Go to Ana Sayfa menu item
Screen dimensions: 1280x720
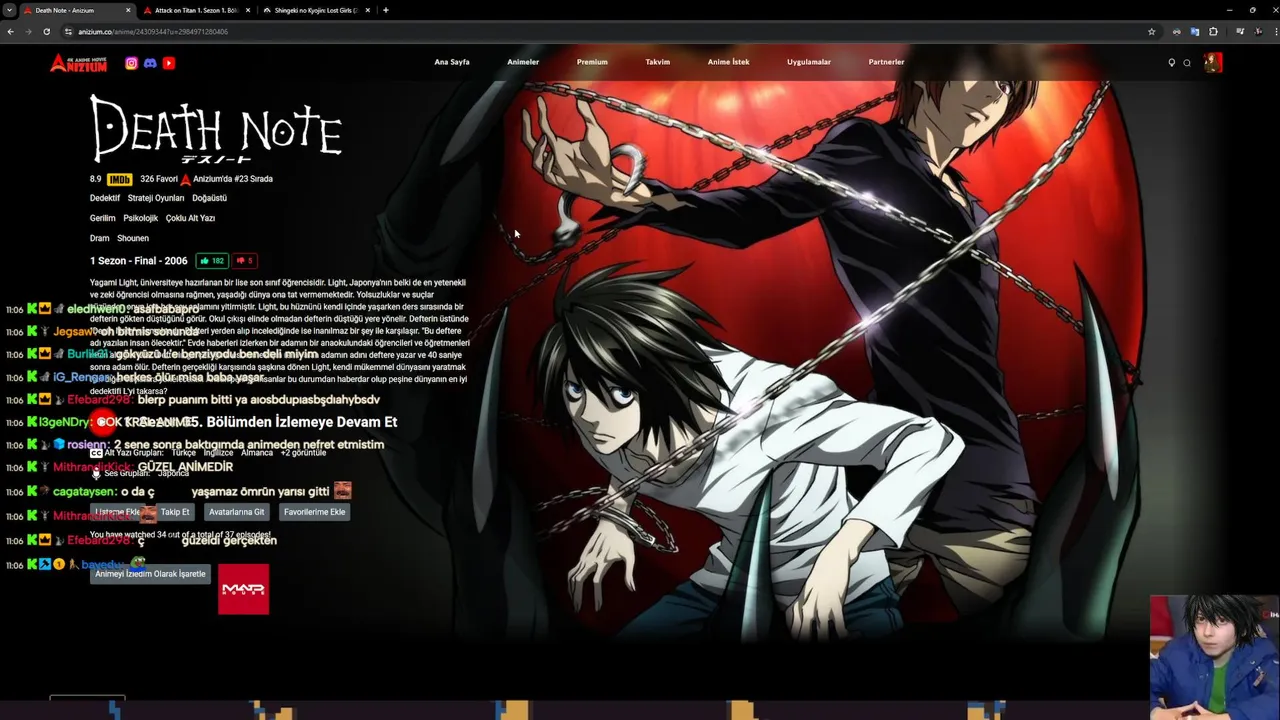click(x=452, y=62)
